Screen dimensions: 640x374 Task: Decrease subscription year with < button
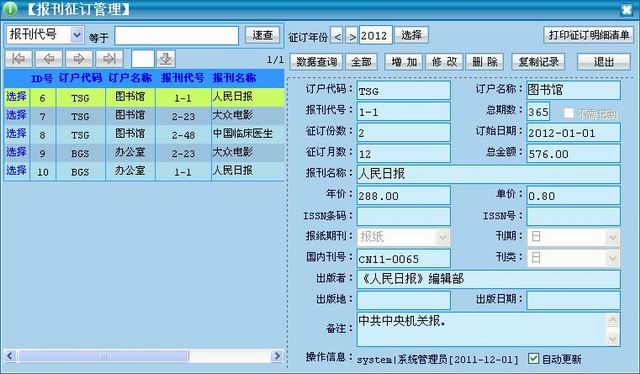337,36
